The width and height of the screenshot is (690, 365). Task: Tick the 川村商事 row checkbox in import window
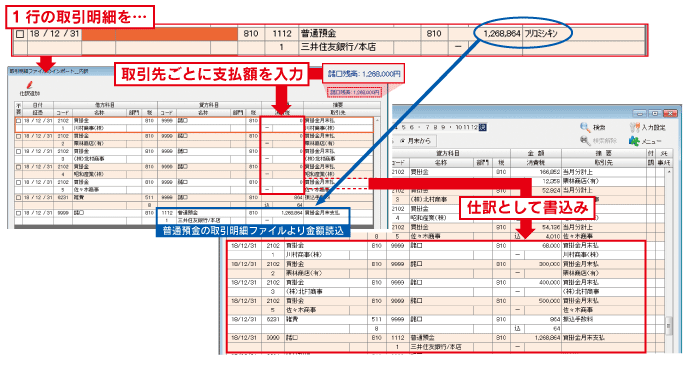[18, 121]
